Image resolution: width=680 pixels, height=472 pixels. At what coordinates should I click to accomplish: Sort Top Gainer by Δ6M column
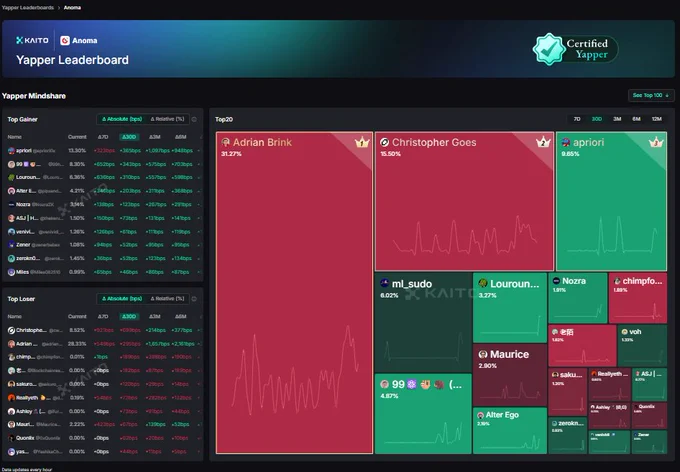(x=181, y=137)
